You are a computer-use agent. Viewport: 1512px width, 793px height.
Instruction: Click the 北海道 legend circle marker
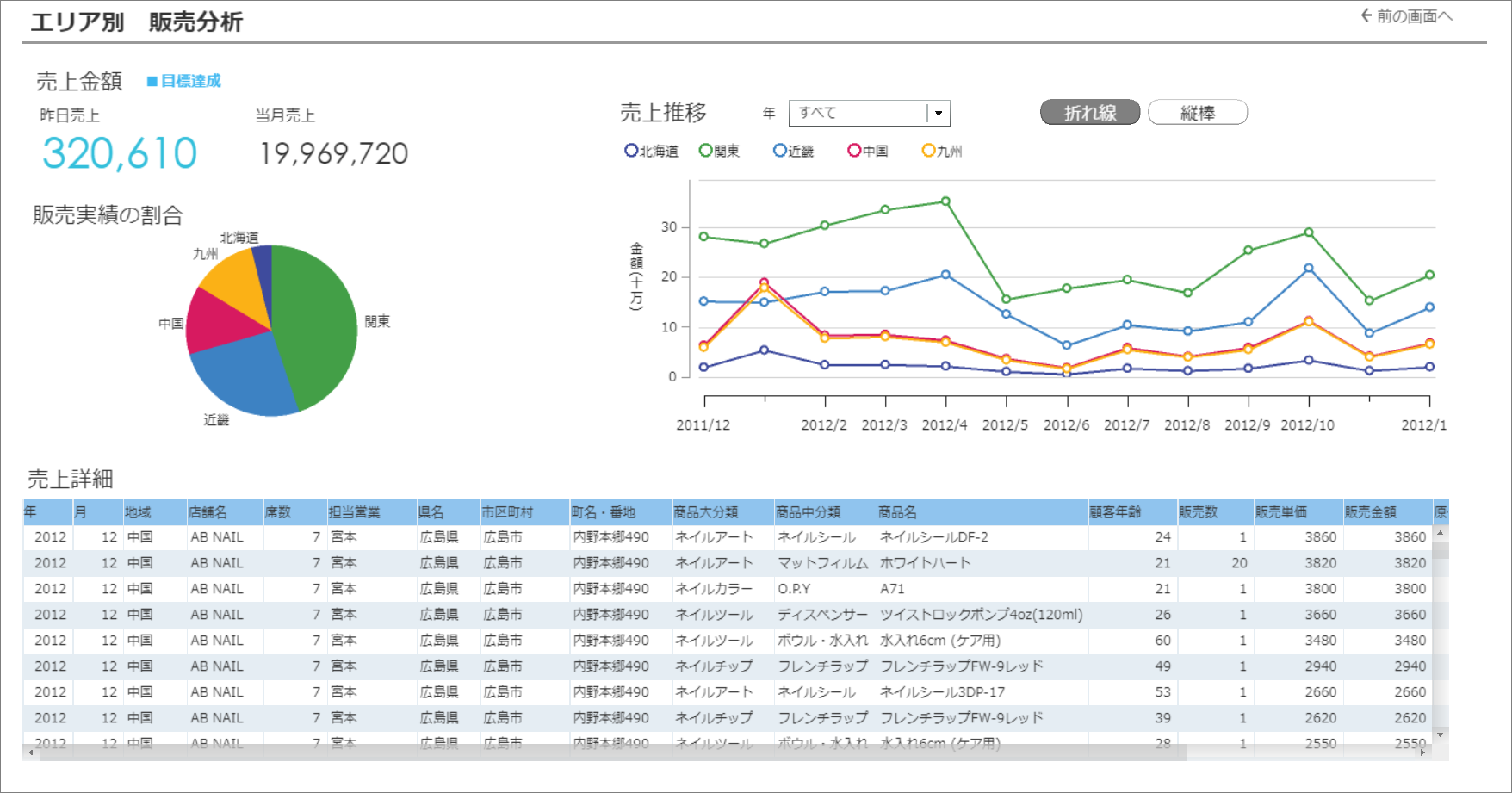click(x=631, y=151)
